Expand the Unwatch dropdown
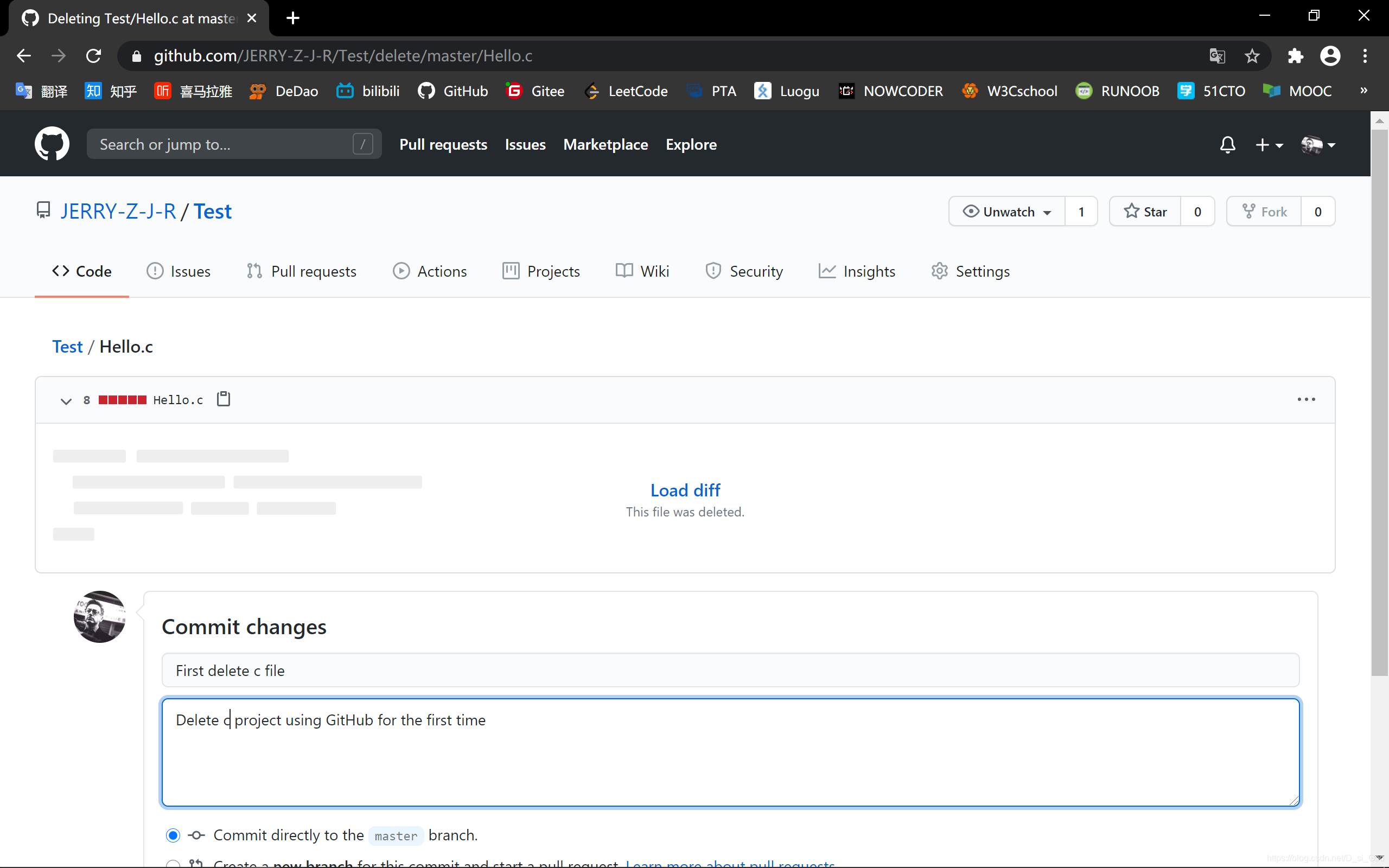The width and height of the screenshot is (1389, 868). (1008, 211)
